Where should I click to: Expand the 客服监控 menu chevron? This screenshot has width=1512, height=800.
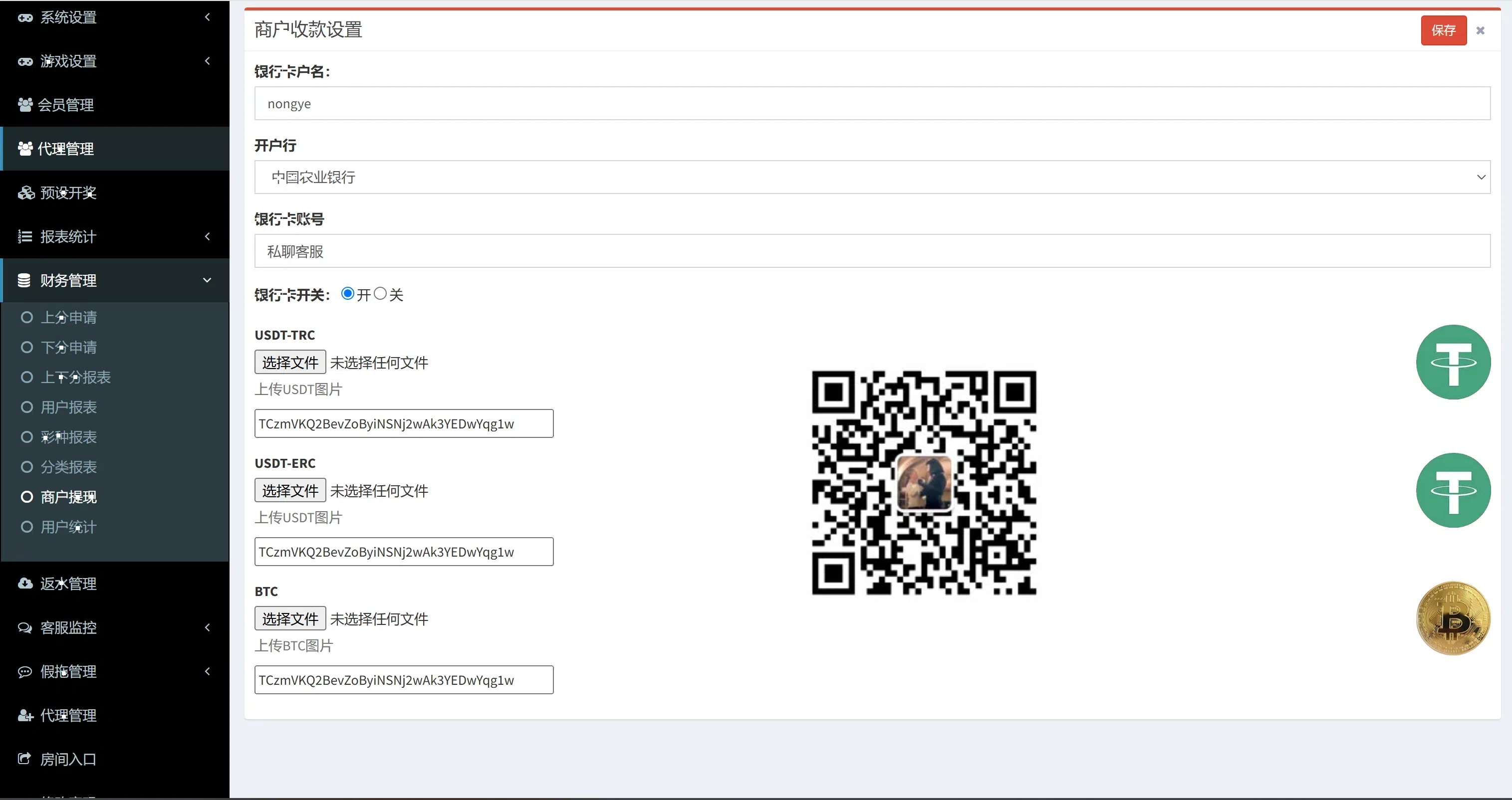[x=207, y=627]
